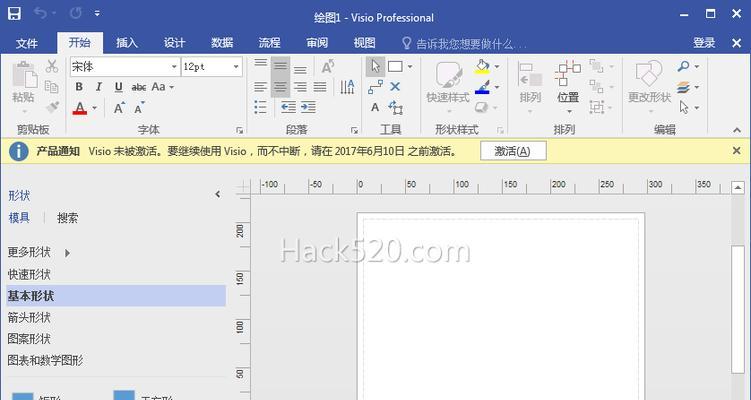This screenshot has height=400, width=751.
Task: Decrease font size with the smaller A icon
Action: [x=139, y=108]
